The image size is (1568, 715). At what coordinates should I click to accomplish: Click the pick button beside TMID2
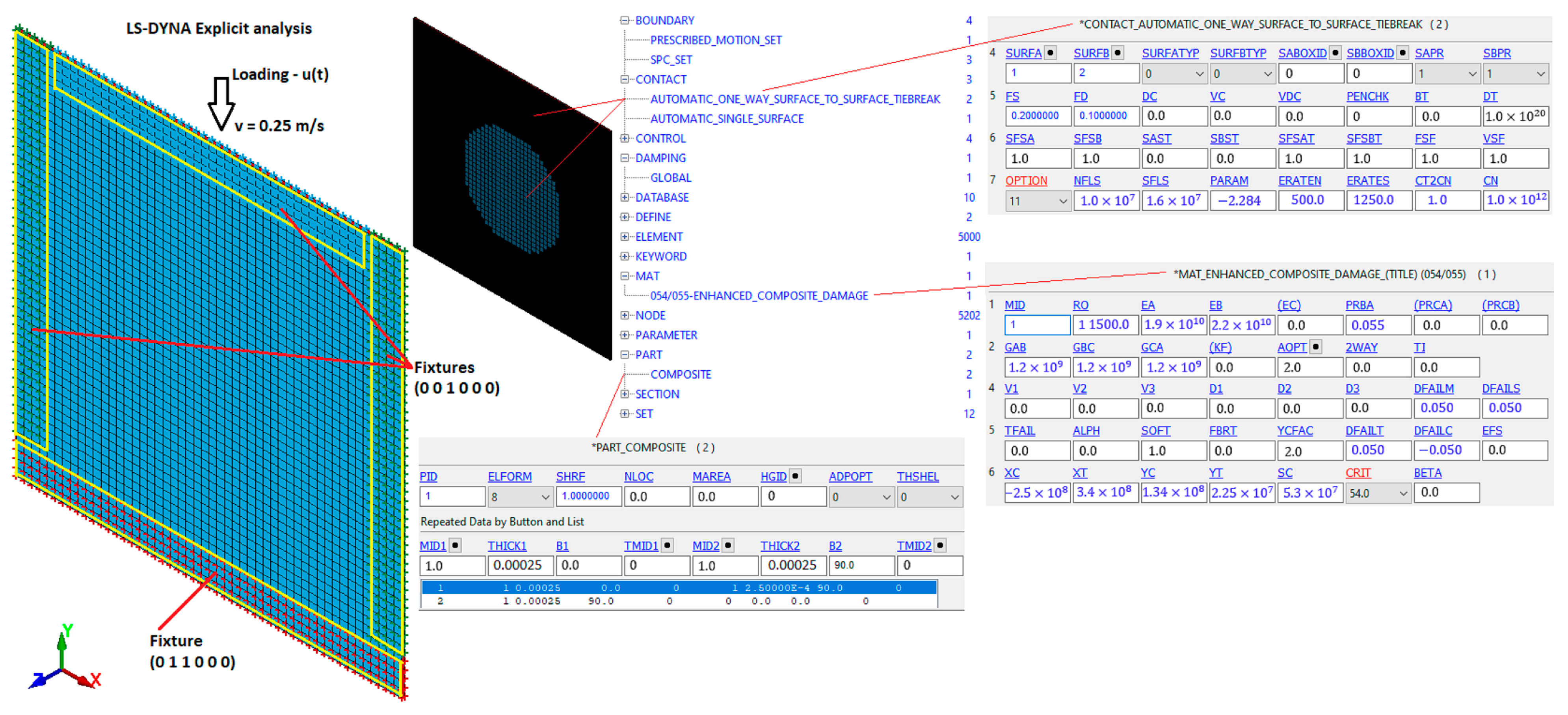(940, 545)
